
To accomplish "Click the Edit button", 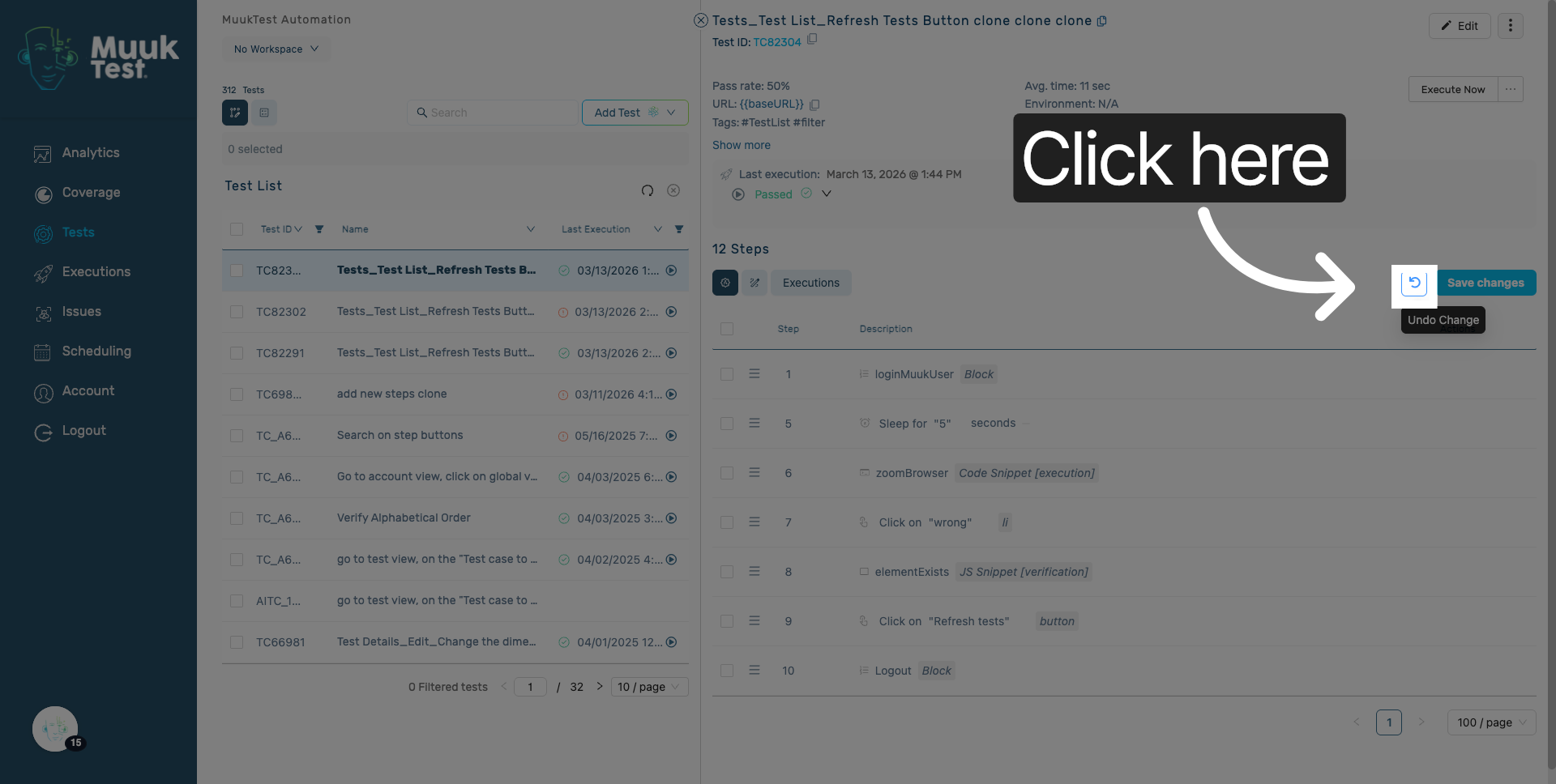I will click(x=1460, y=26).
